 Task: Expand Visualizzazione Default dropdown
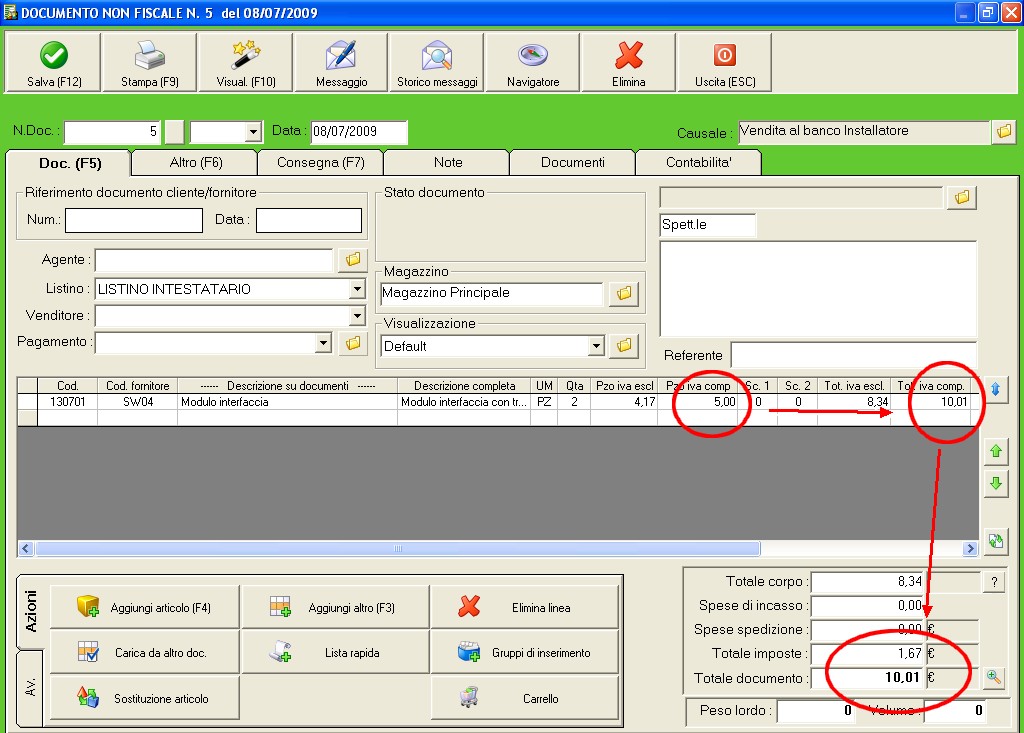pyautogui.click(x=596, y=346)
